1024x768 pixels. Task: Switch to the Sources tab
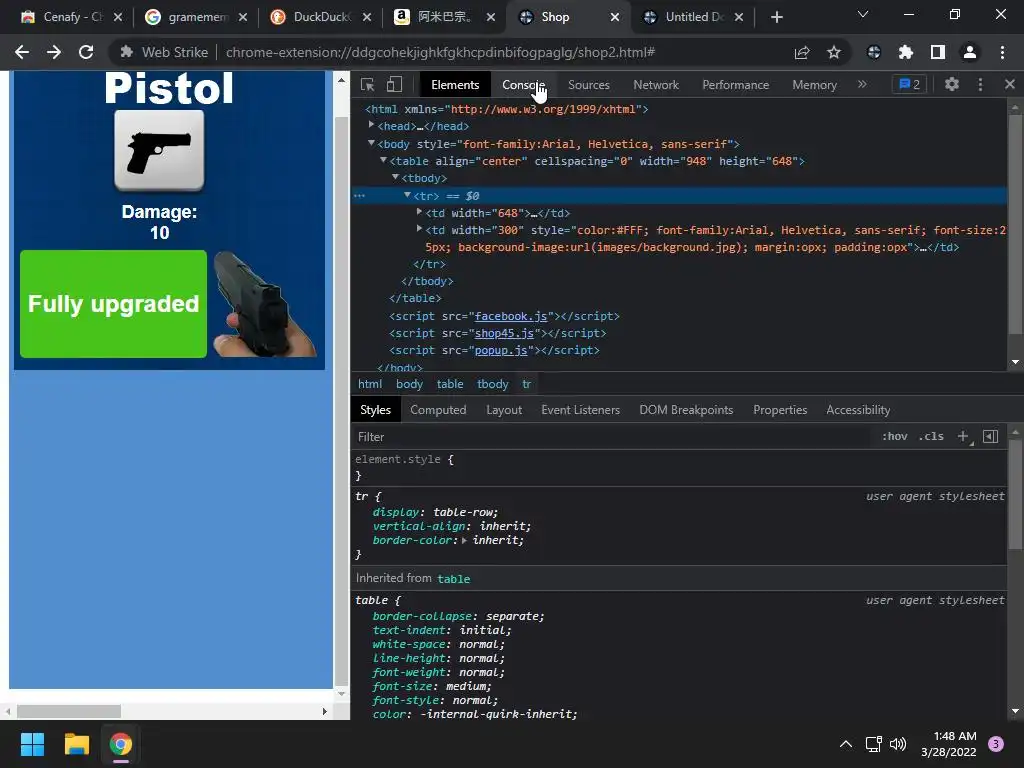(588, 85)
